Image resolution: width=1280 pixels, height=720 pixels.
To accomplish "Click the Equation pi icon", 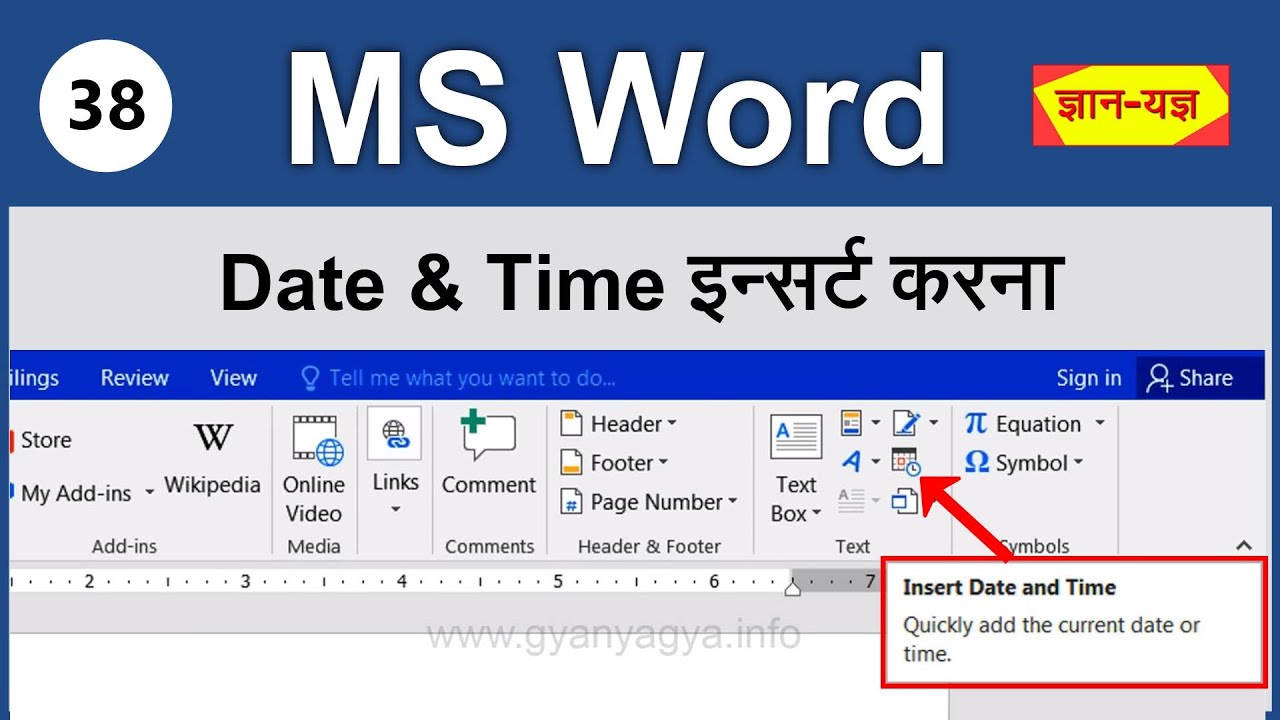I will pyautogui.click(x=976, y=424).
